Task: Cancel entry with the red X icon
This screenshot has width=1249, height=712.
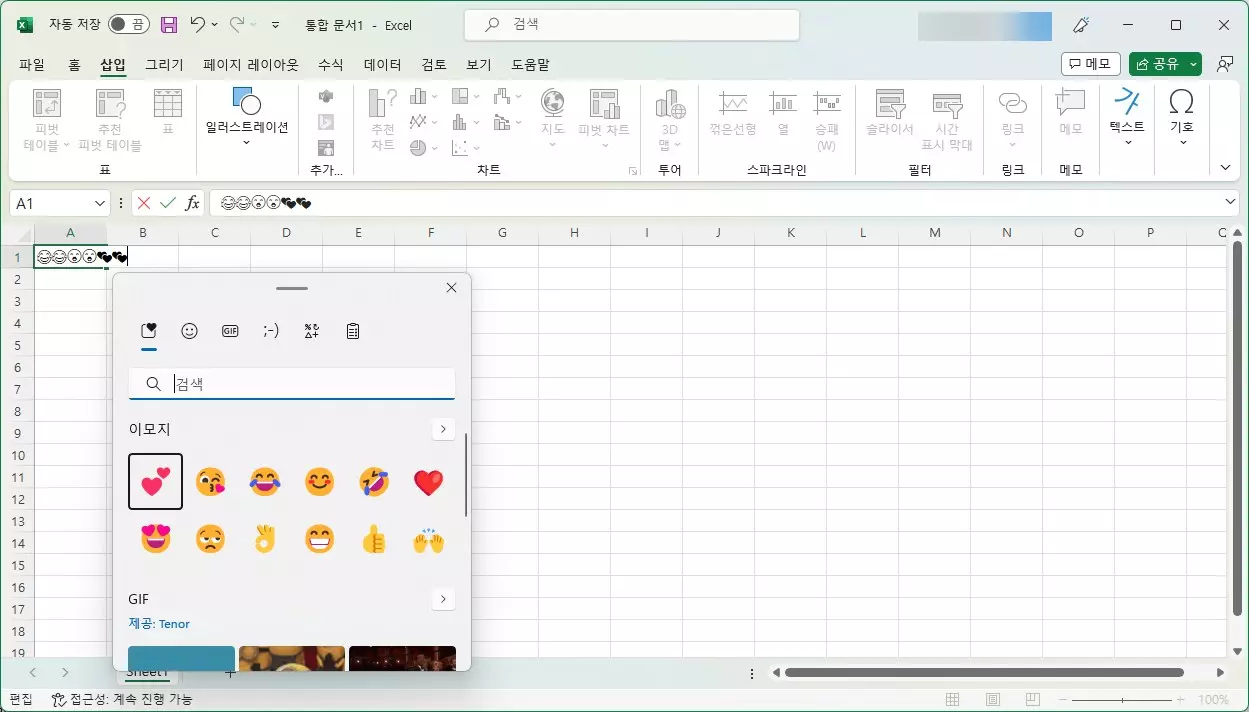Action: pos(144,203)
